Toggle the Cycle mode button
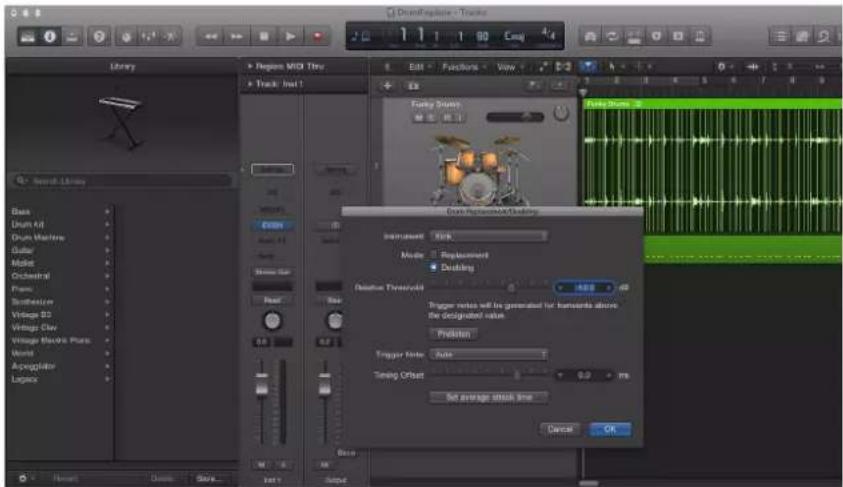This screenshot has height=487, width=843. pos(612,37)
